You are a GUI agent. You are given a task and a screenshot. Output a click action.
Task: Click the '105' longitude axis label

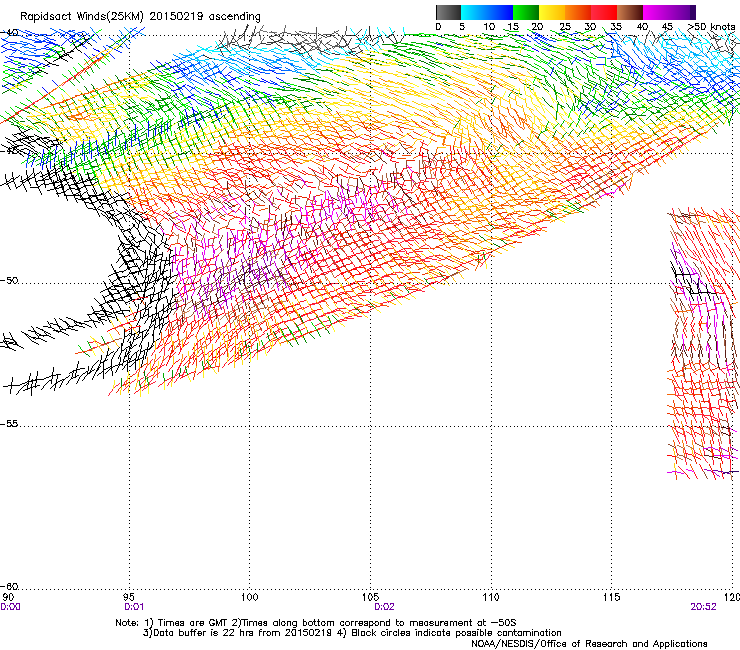click(370, 598)
